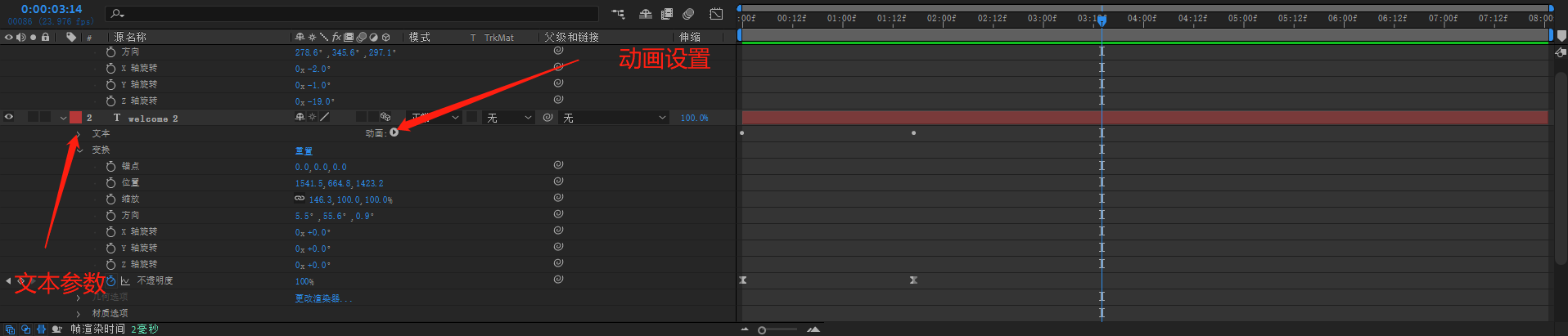The image size is (1568, 336).
Task: Click the 动画 animate play-arrow button
Action: point(394,132)
